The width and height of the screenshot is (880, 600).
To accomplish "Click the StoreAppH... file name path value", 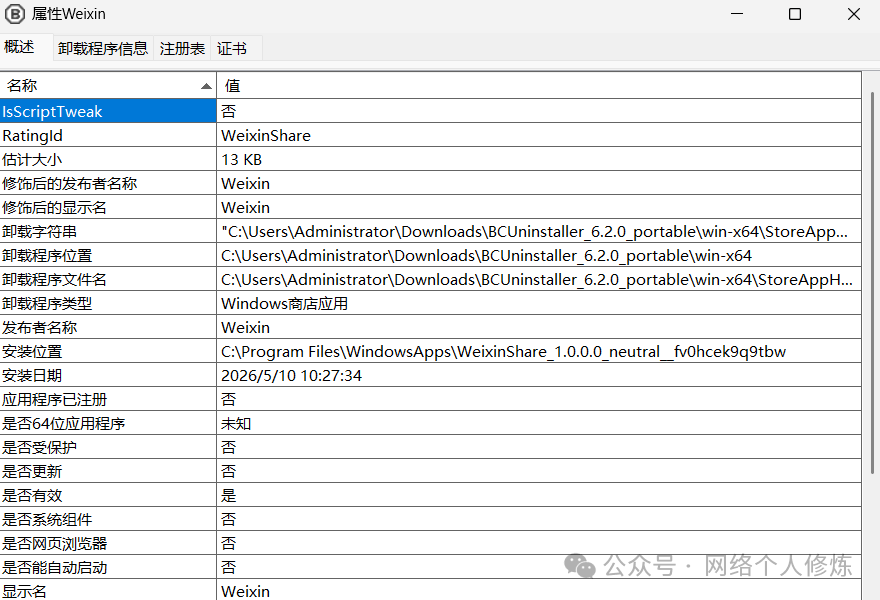I will pyautogui.click(x=537, y=280).
